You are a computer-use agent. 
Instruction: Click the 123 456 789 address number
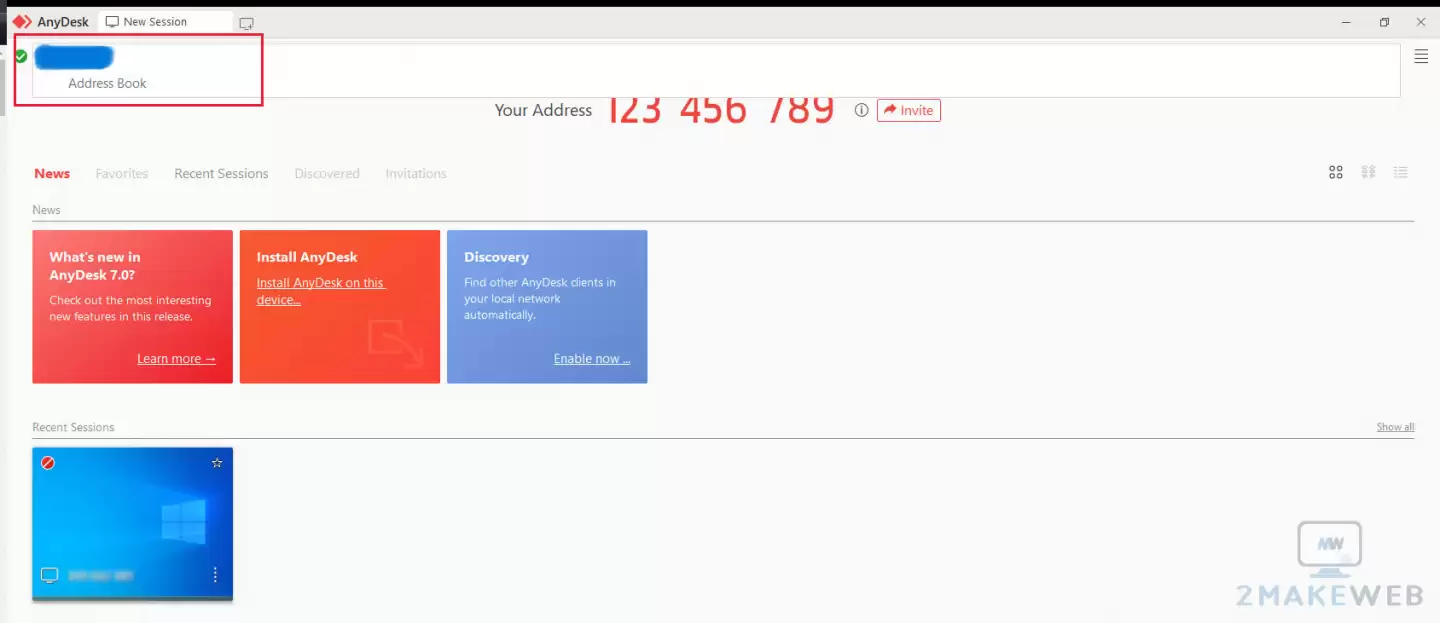click(720, 111)
